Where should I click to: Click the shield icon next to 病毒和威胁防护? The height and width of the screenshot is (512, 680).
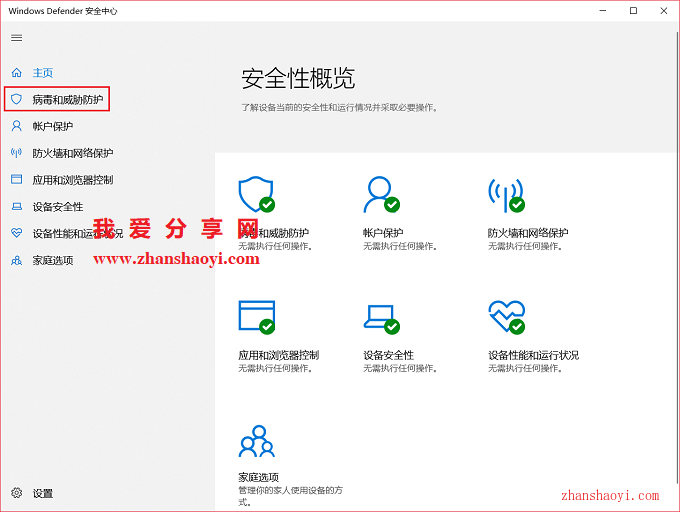point(16,99)
